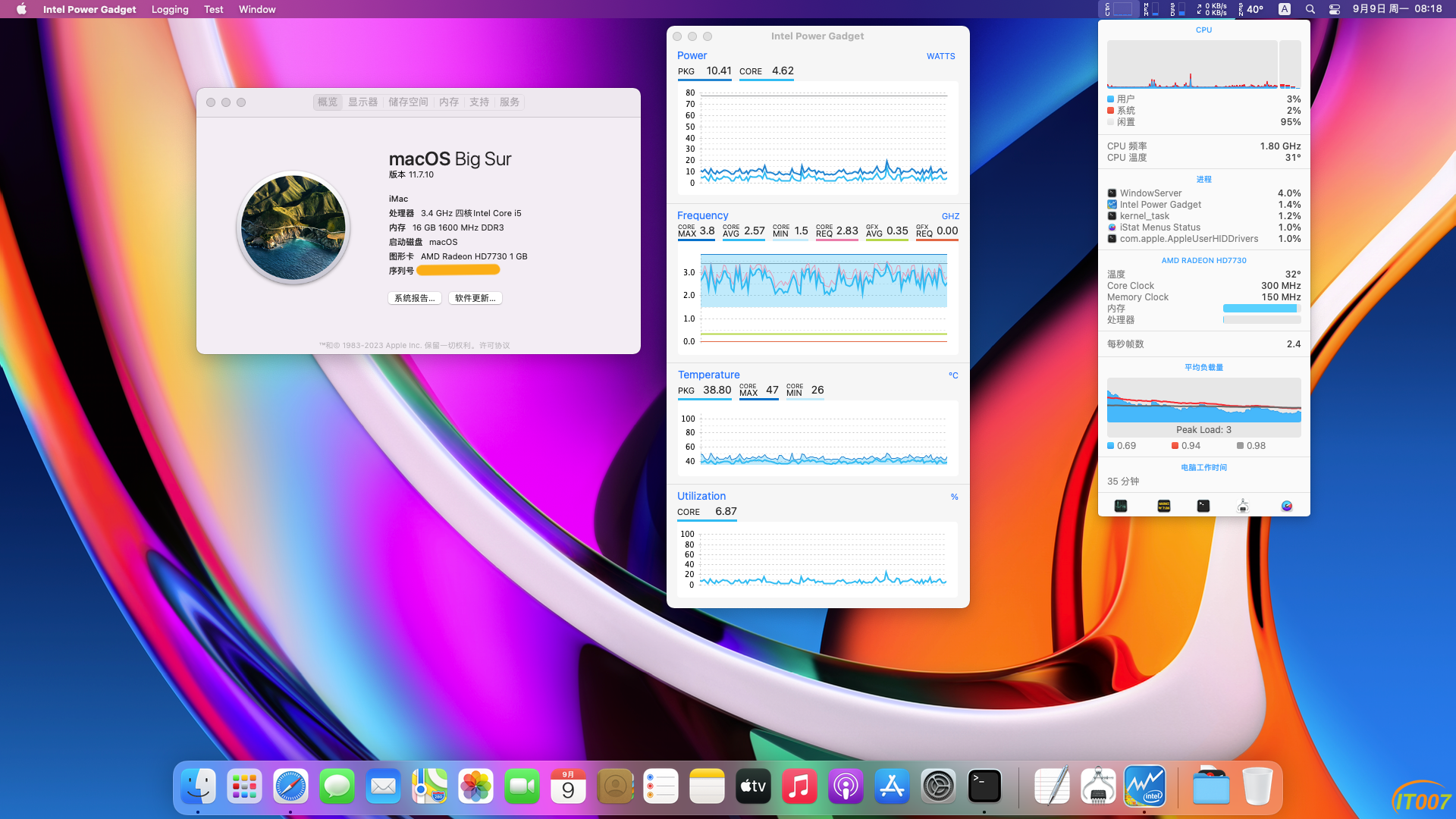Screen dimensions: 1456x819
Task: Switch to the 显示器 tab
Action: (x=362, y=102)
